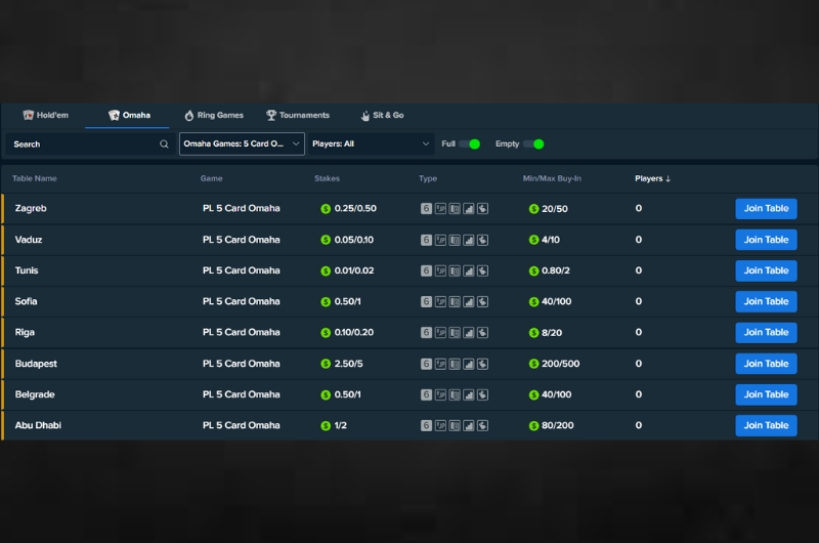Click the Players column sort arrow
Viewport: 819px width, 543px height.
coord(668,179)
